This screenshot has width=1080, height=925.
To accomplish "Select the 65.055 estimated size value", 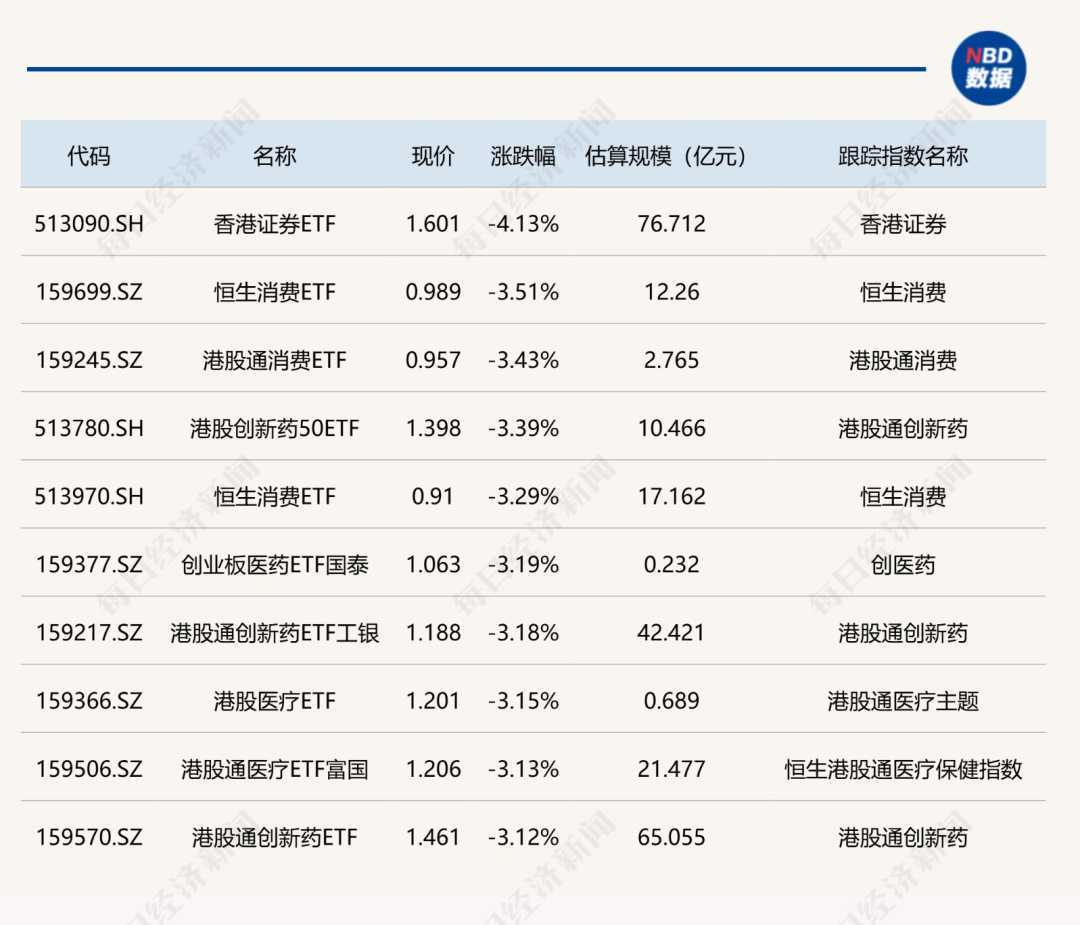I will [671, 837].
